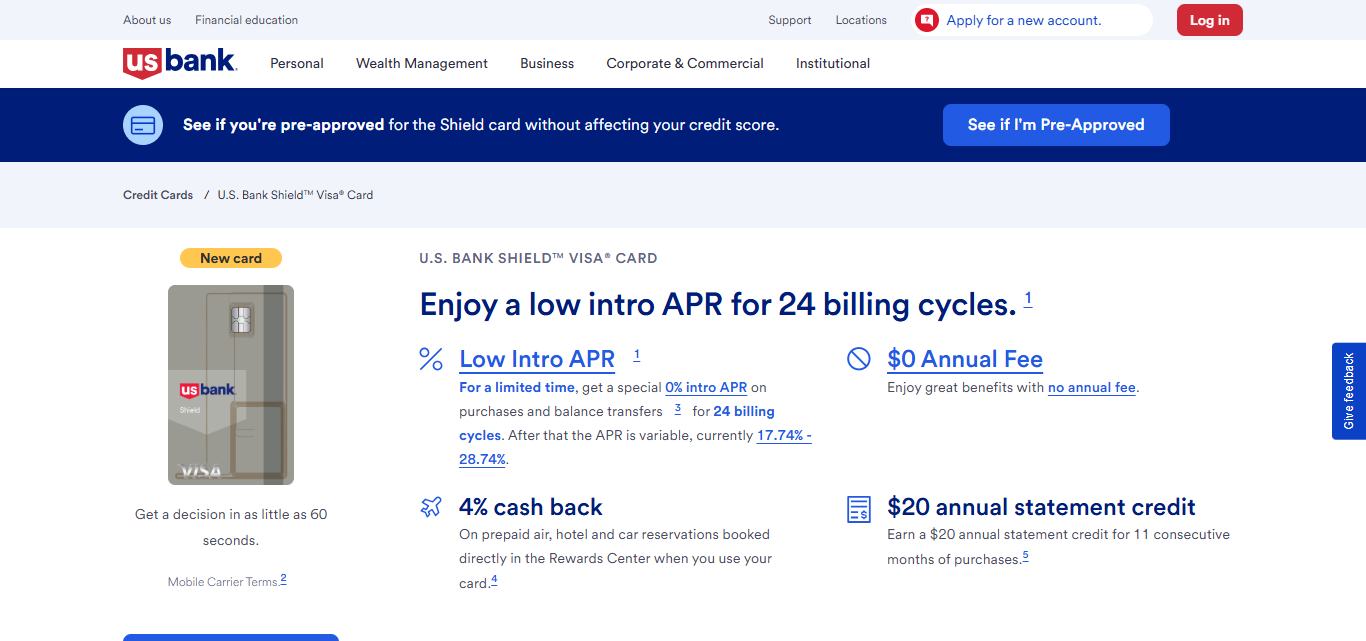Image resolution: width=1366 pixels, height=641 pixels.
Task: Click Get a decision in 60 seconds text
Action: [x=231, y=527]
